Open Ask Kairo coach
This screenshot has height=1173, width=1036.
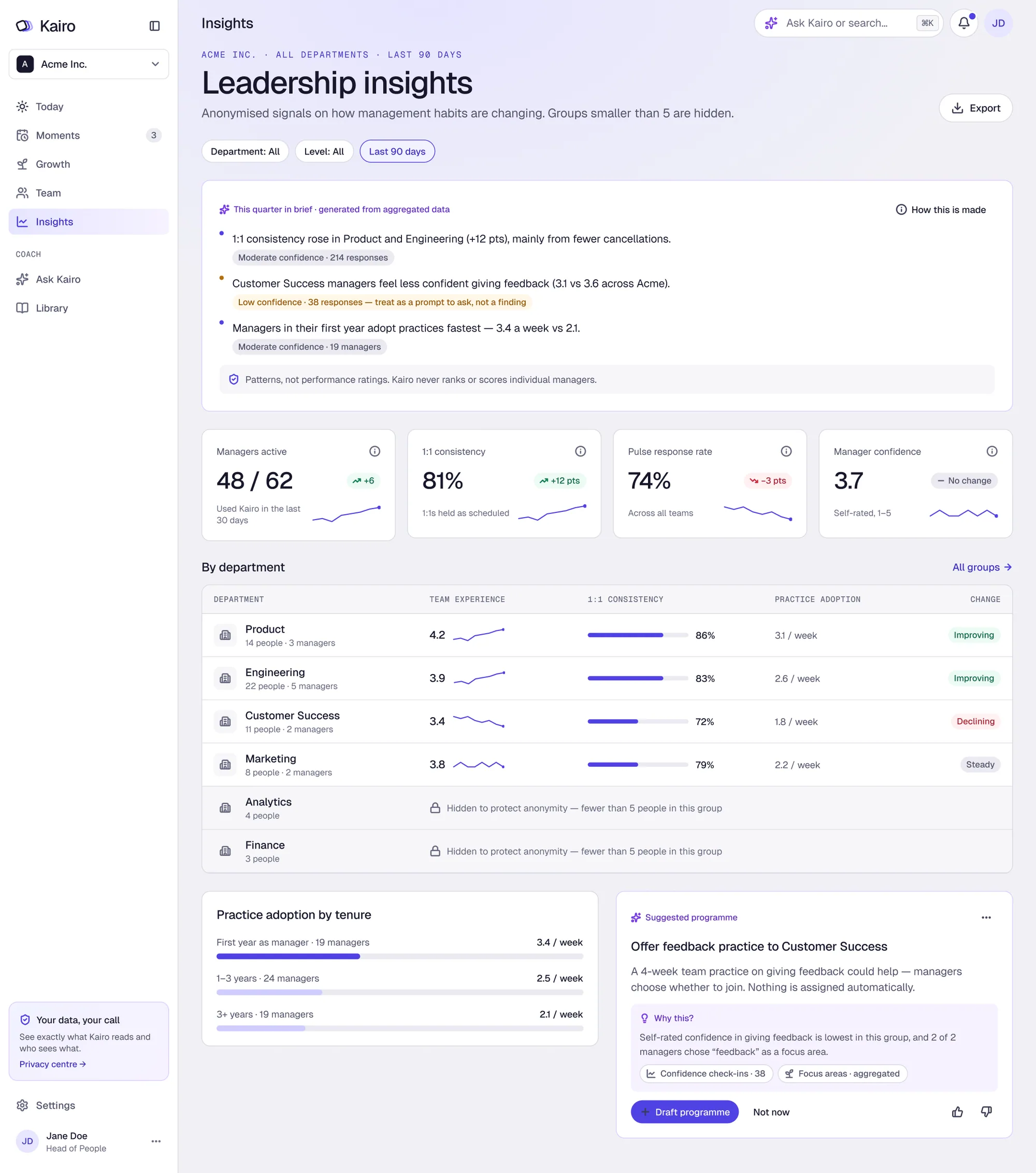tap(89, 279)
